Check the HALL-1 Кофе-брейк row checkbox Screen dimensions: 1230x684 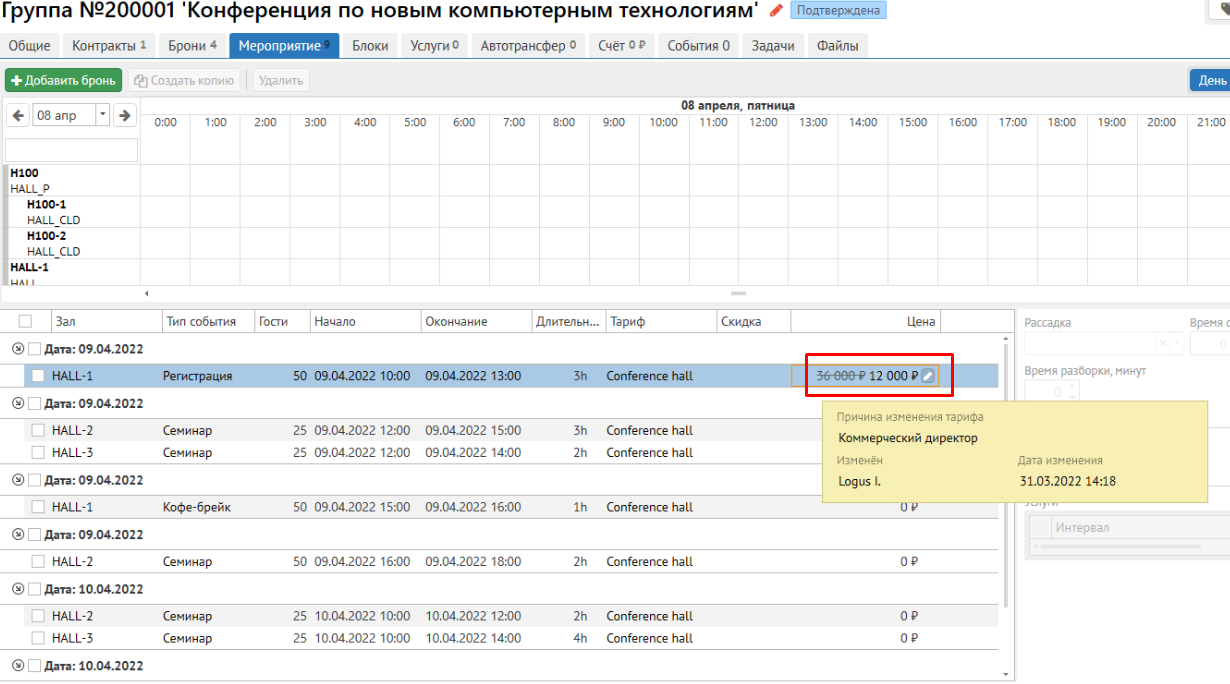coord(38,507)
